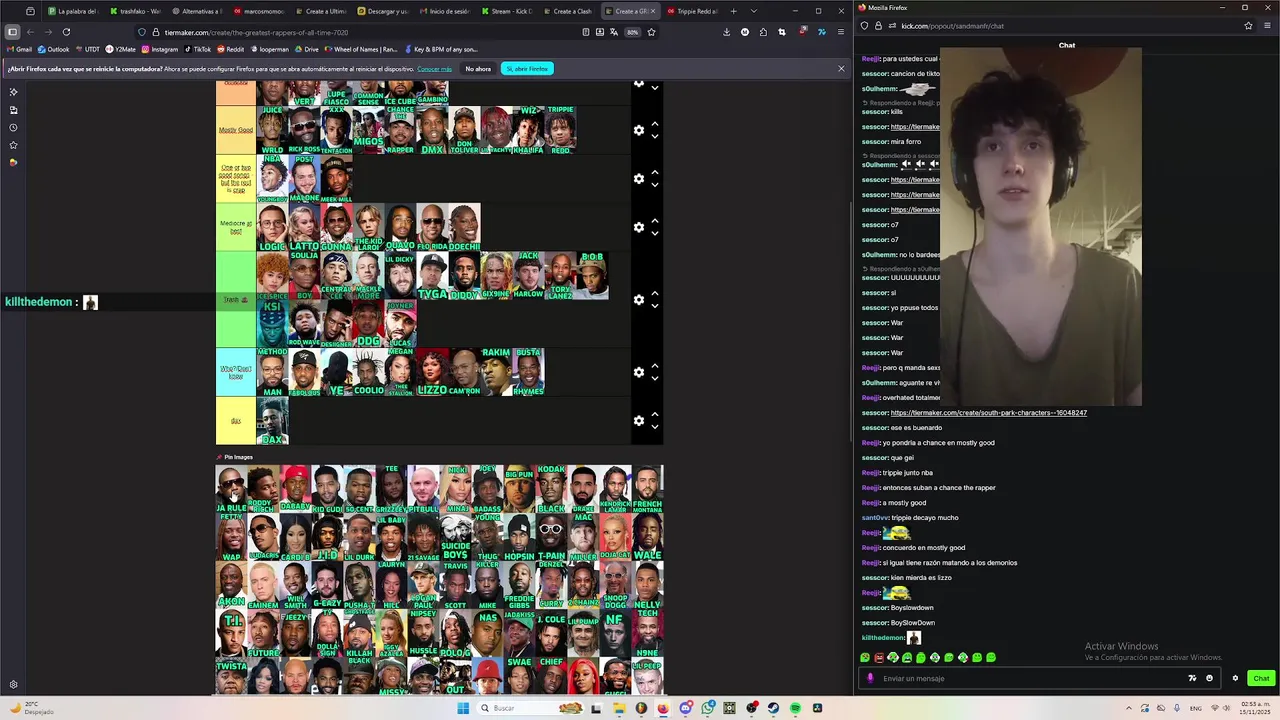Select NF image in unranked pool

point(615,634)
